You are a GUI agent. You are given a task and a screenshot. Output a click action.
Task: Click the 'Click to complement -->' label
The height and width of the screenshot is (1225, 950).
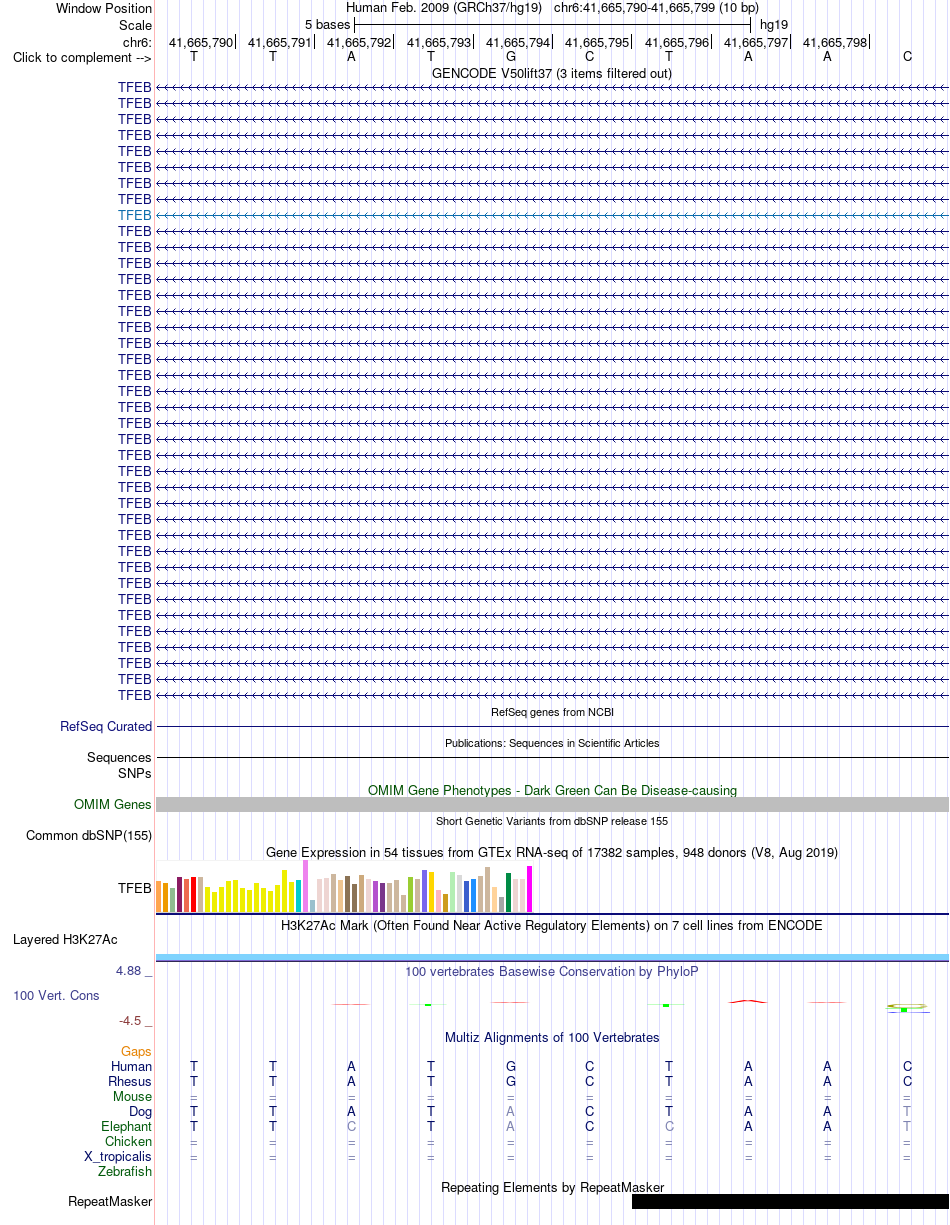point(82,57)
